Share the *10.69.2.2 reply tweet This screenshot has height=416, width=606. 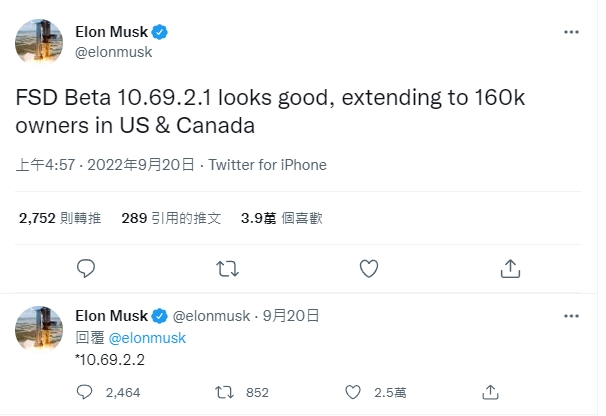point(490,392)
